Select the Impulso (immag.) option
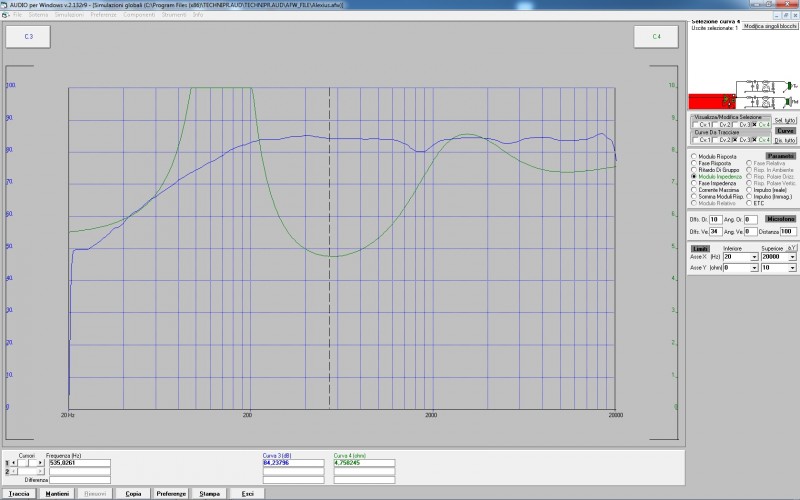Viewport: 800px width, 500px height. [x=769, y=196]
